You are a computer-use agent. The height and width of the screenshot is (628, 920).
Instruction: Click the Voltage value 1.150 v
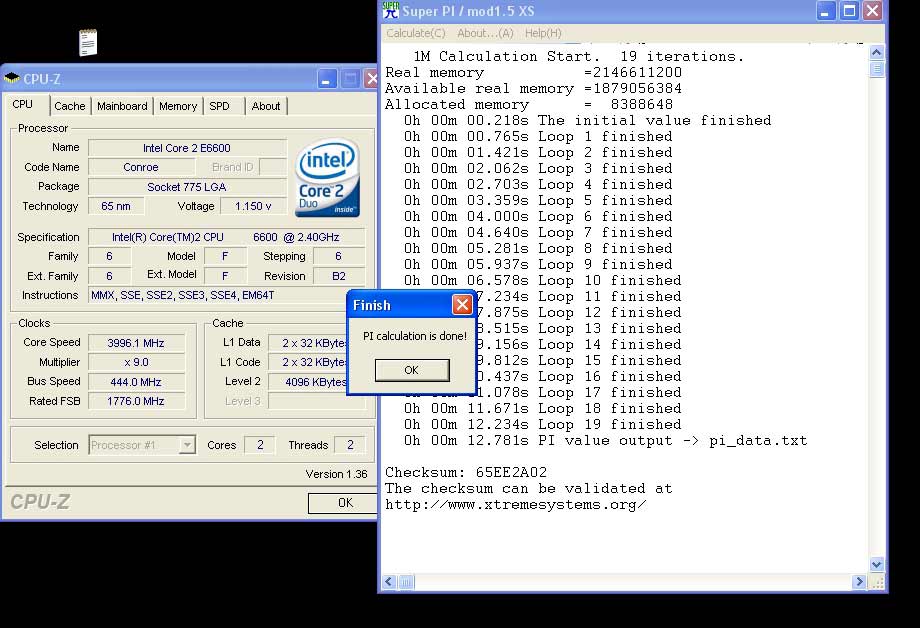coord(253,206)
